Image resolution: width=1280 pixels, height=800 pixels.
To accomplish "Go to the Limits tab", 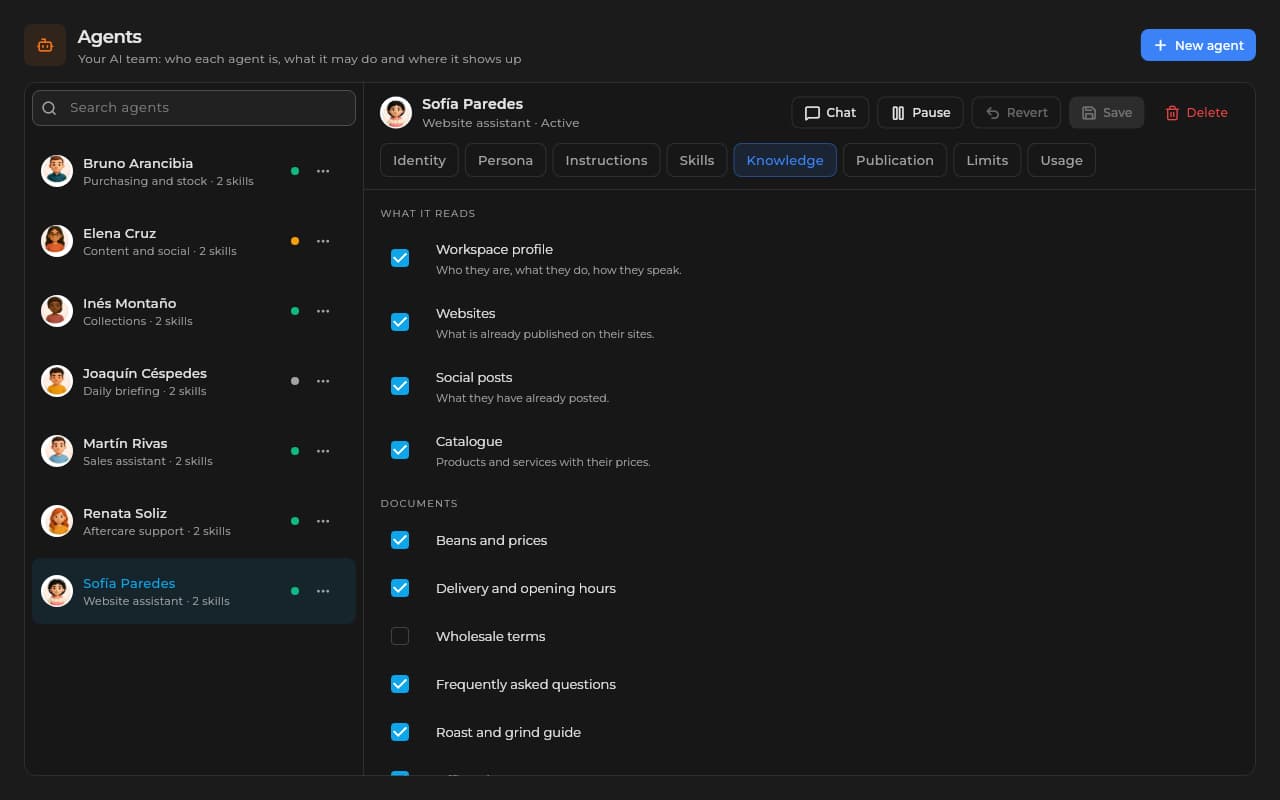I will click(x=987, y=160).
